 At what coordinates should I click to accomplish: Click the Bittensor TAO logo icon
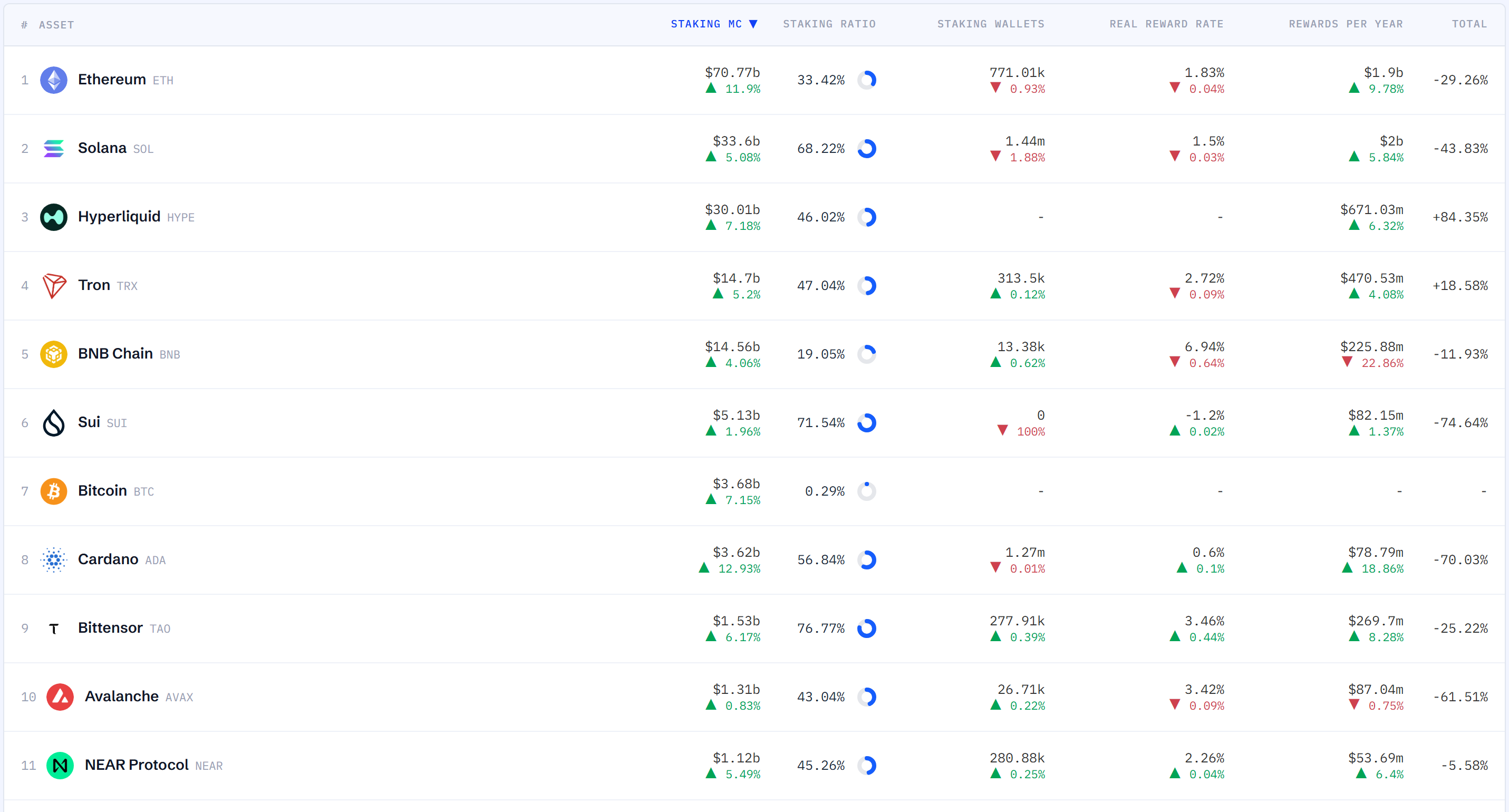pyautogui.click(x=53, y=629)
